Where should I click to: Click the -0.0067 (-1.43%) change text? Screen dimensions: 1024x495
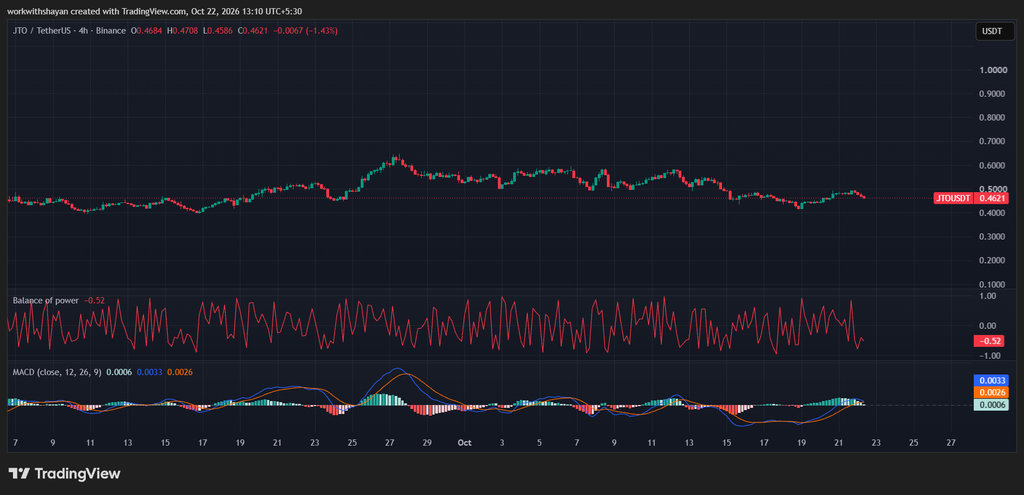click(305, 30)
